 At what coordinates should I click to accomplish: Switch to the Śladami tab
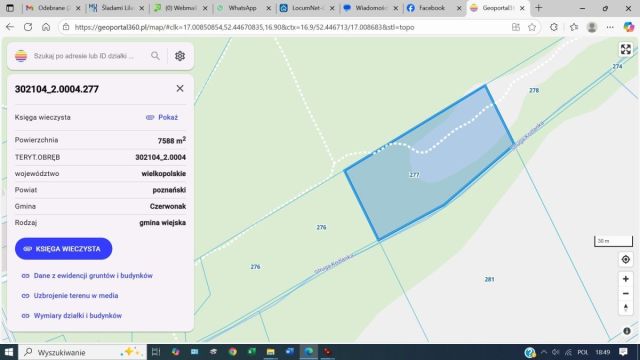[116, 8]
